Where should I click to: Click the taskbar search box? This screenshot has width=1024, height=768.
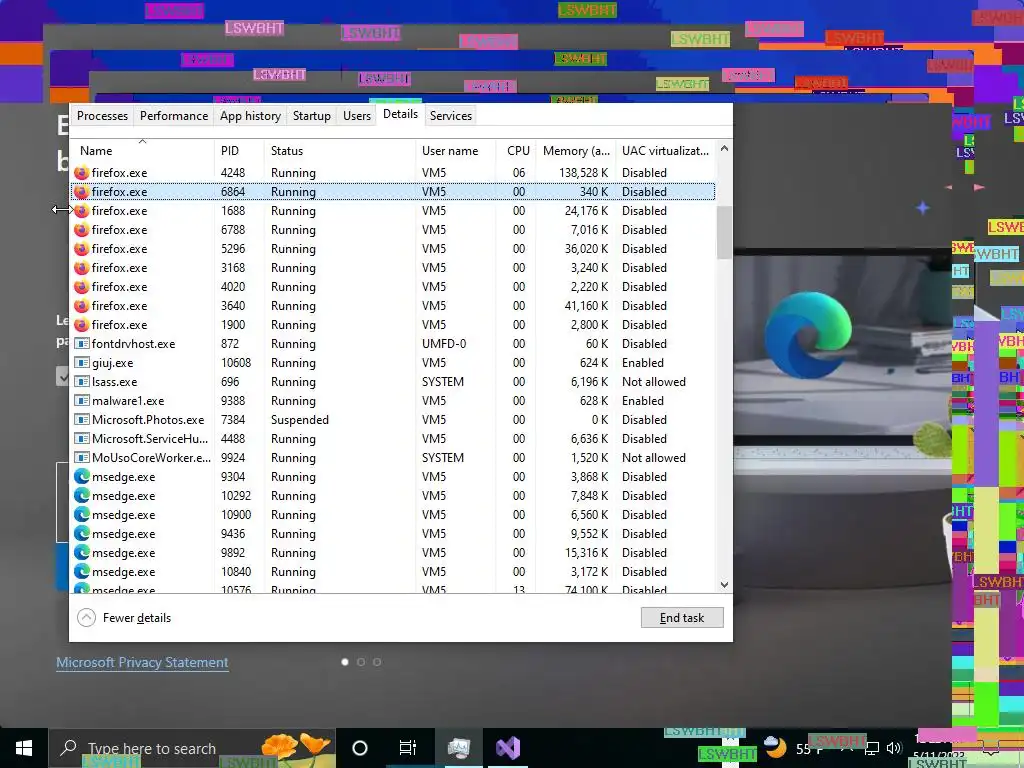click(x=192, y=748)
